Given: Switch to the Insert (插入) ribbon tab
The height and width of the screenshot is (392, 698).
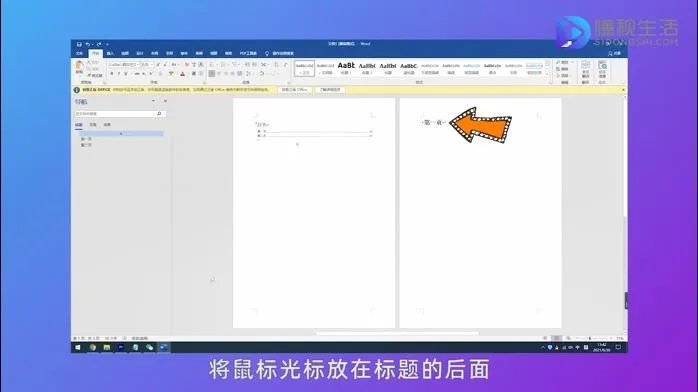Looking at the screenshot, I should coord(110,53).
